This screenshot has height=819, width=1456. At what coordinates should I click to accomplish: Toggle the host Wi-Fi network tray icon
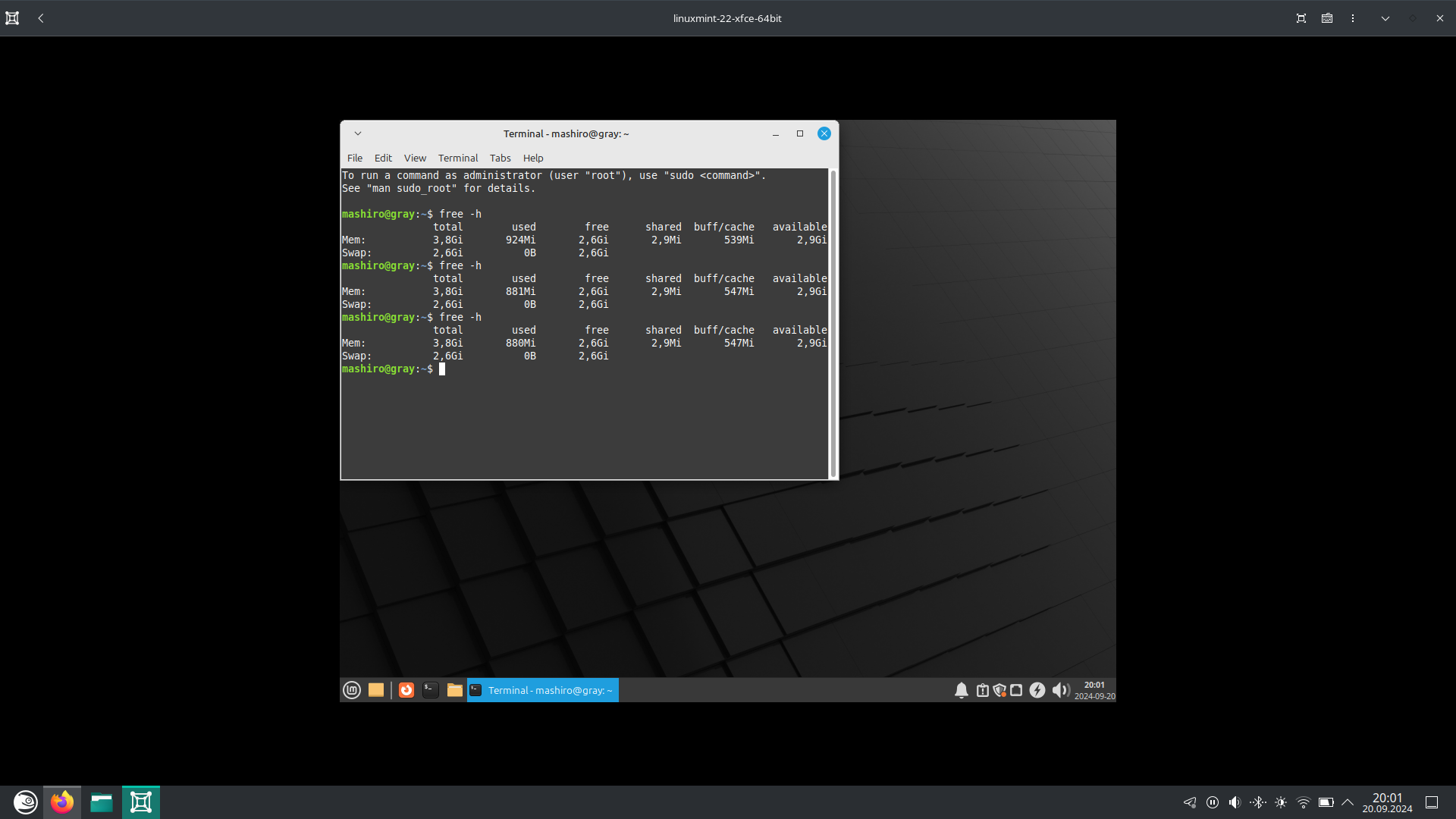pyautogui.click(x=1304, y=802)
